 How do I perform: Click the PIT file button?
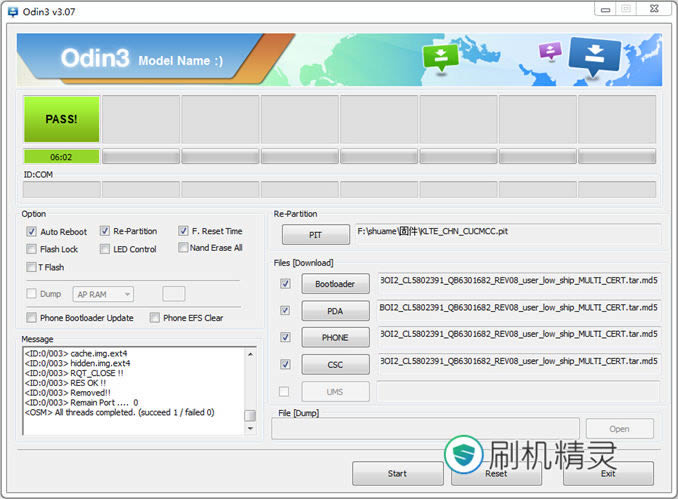coord(315,235)
